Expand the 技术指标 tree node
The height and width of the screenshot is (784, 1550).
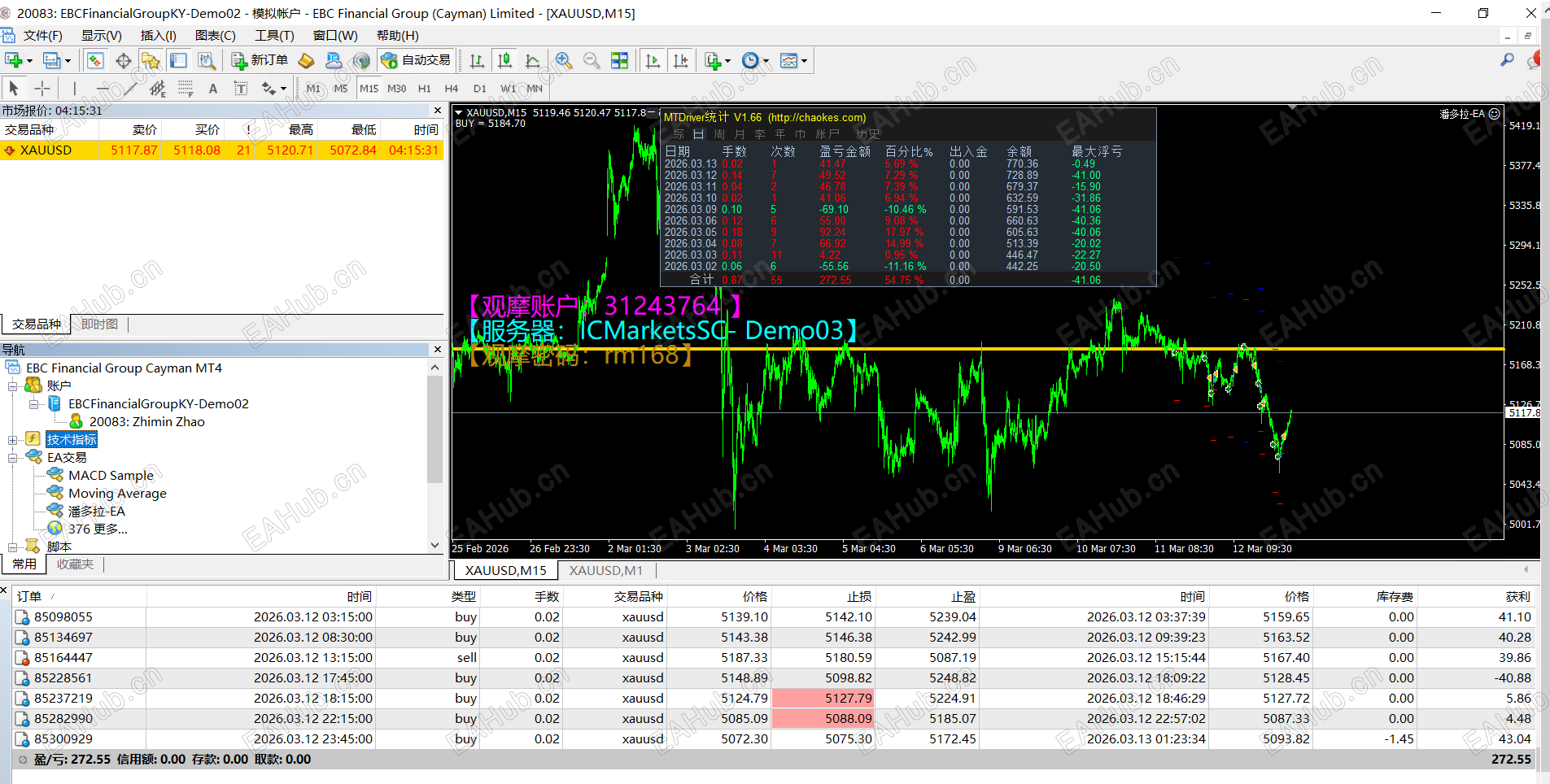[x=13, y=440]
